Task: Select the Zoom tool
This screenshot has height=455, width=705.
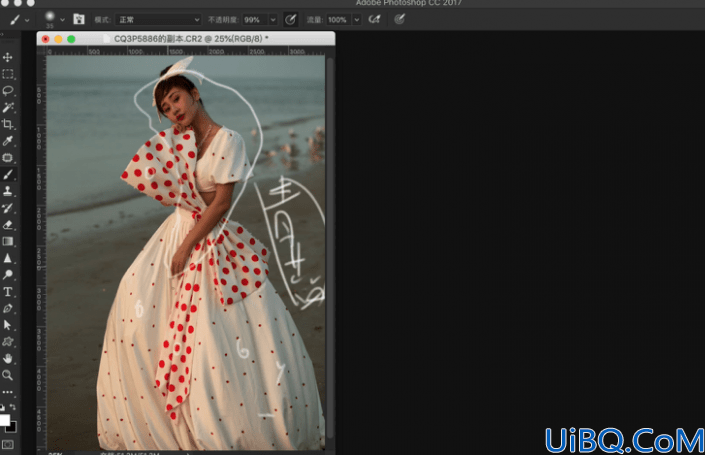Action: pyautogui.click(x=8, y=375)
